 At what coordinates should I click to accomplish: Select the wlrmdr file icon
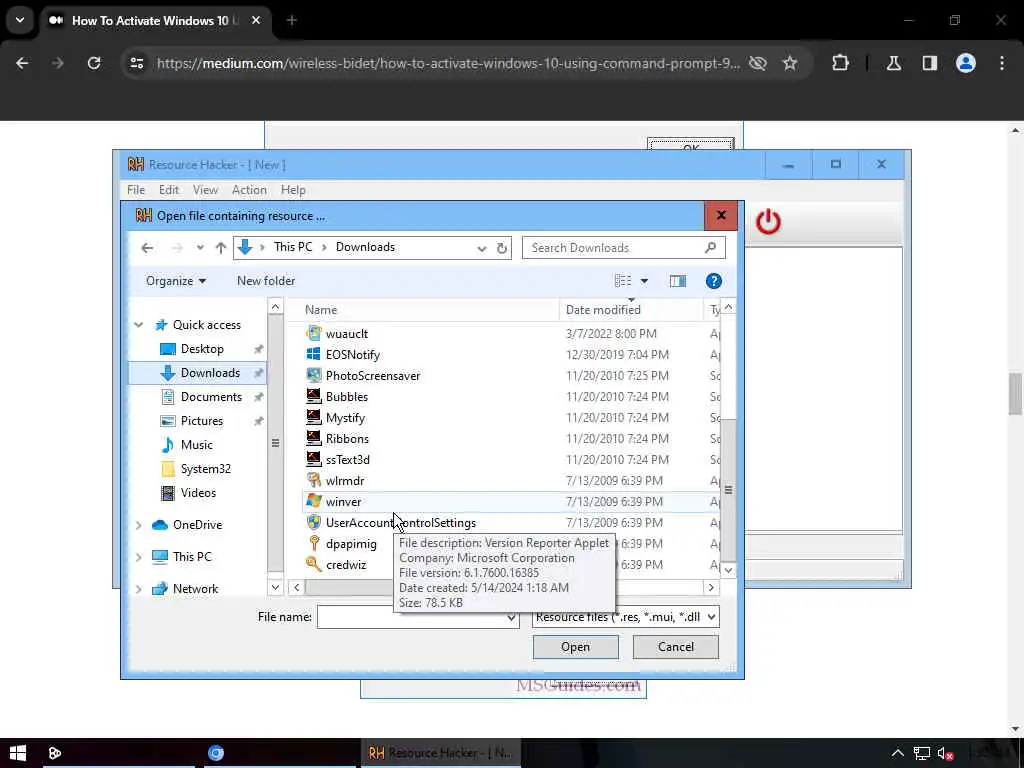(314, 480)
